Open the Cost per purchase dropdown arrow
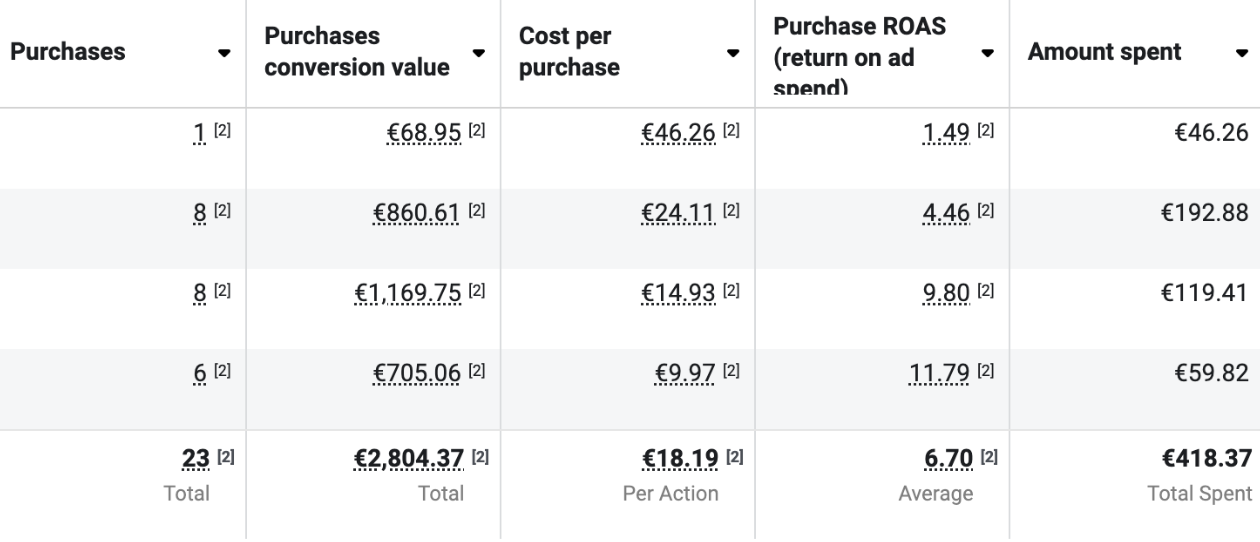 (x=733, y=53)
